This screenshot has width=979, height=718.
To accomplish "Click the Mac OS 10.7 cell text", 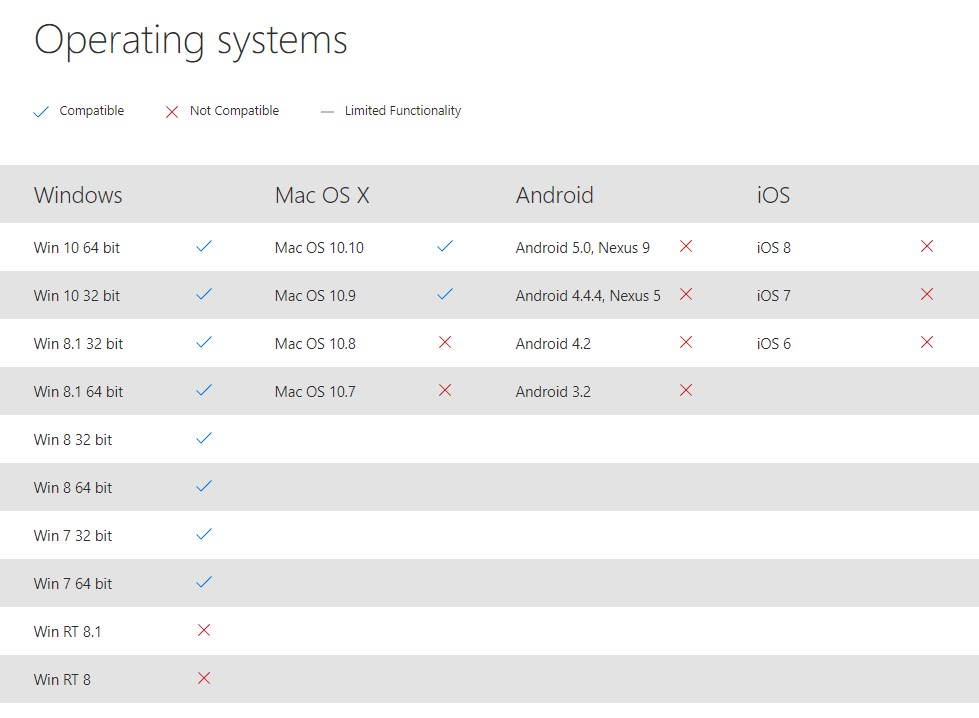I will 315,392.
